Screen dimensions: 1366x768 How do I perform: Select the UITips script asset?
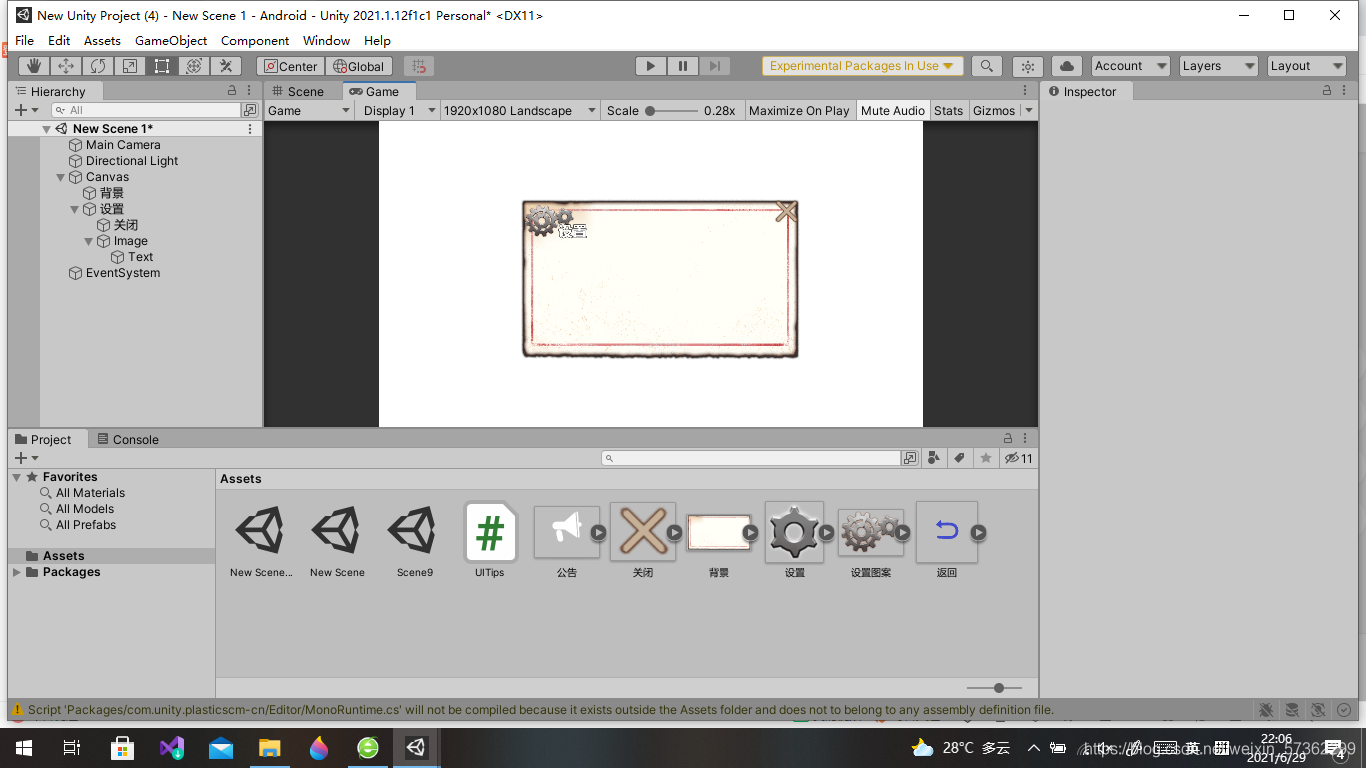click(490, 542)
